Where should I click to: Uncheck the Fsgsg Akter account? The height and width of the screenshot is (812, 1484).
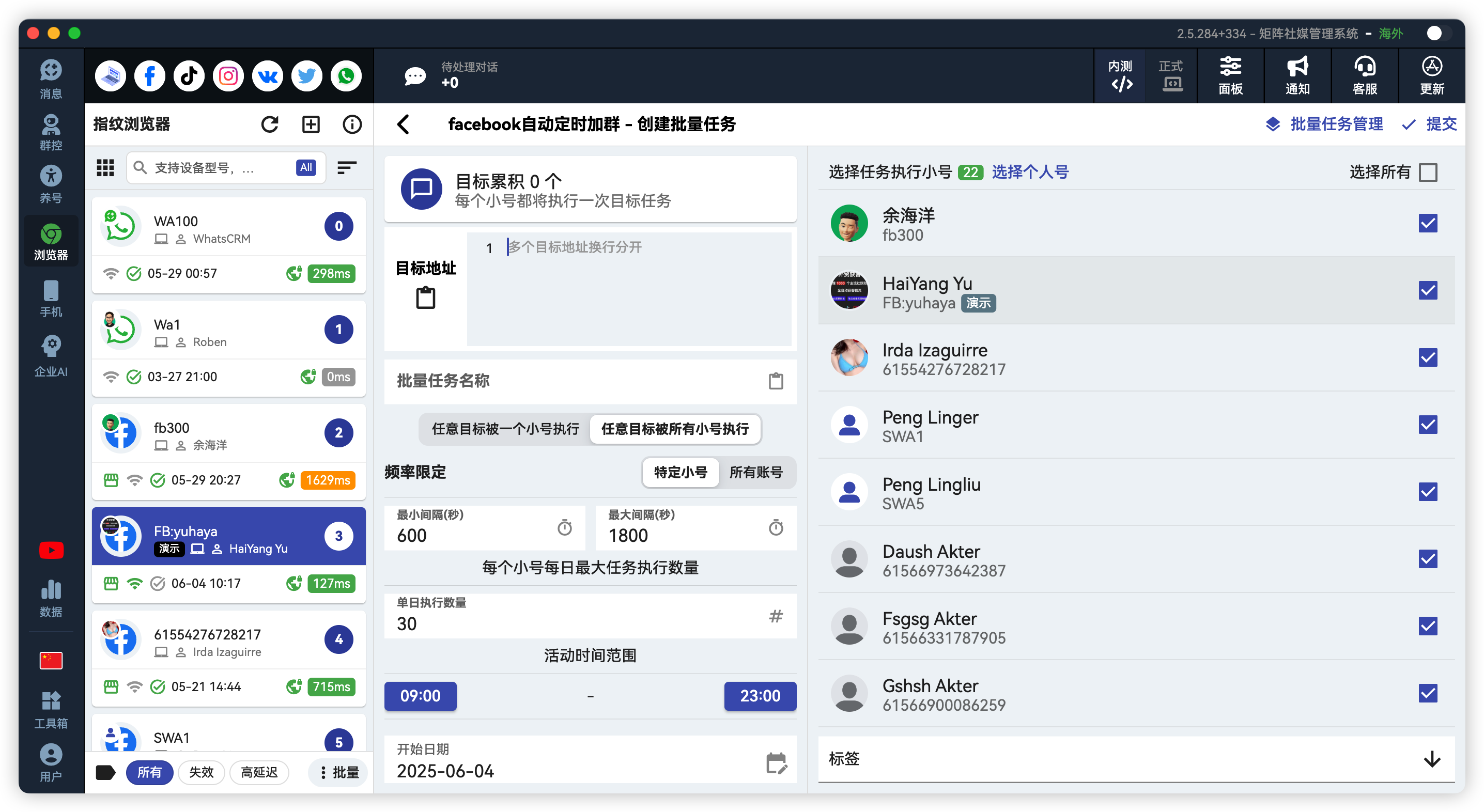(x=1428, y=626)
